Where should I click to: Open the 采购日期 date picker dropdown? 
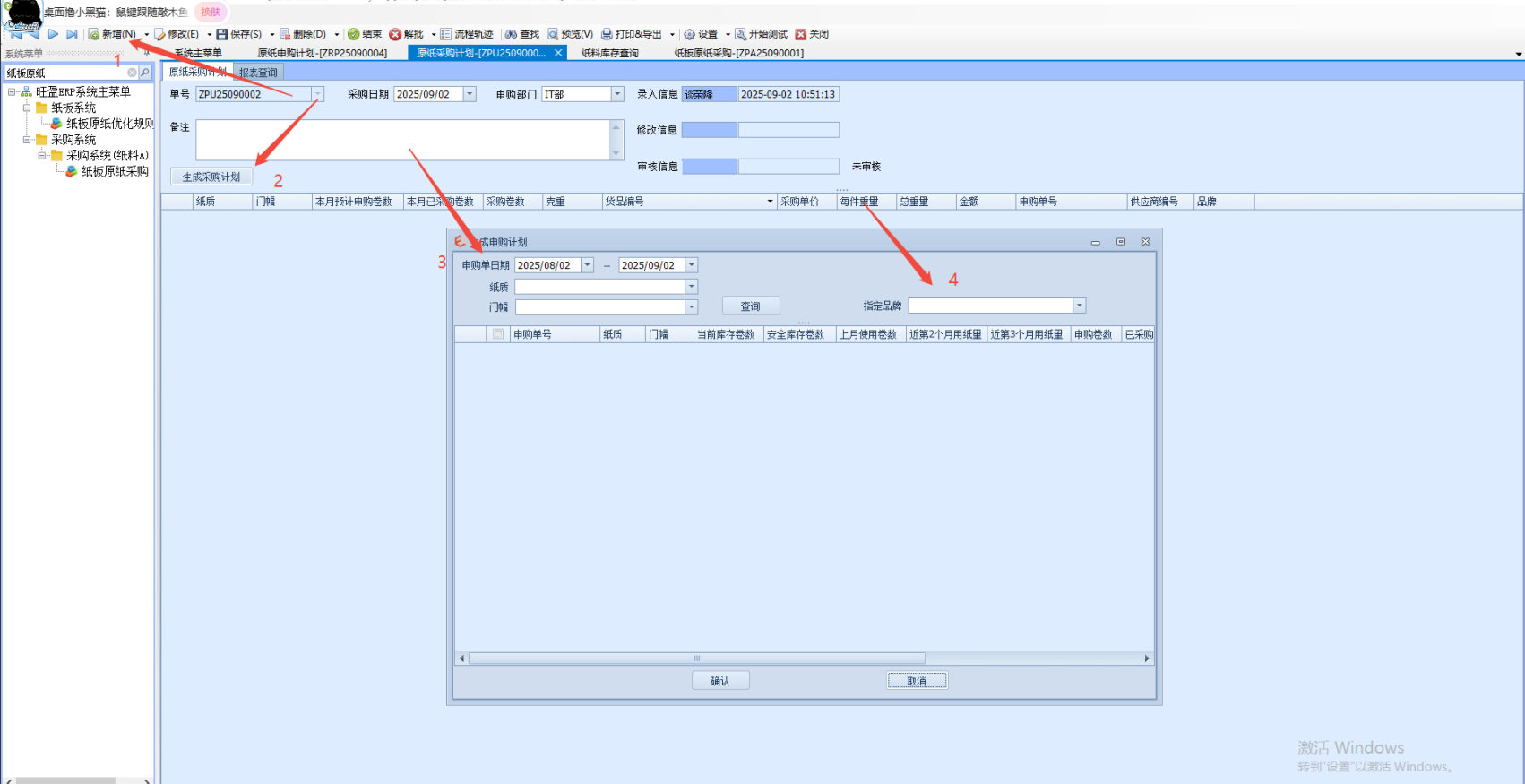point(470,94)
